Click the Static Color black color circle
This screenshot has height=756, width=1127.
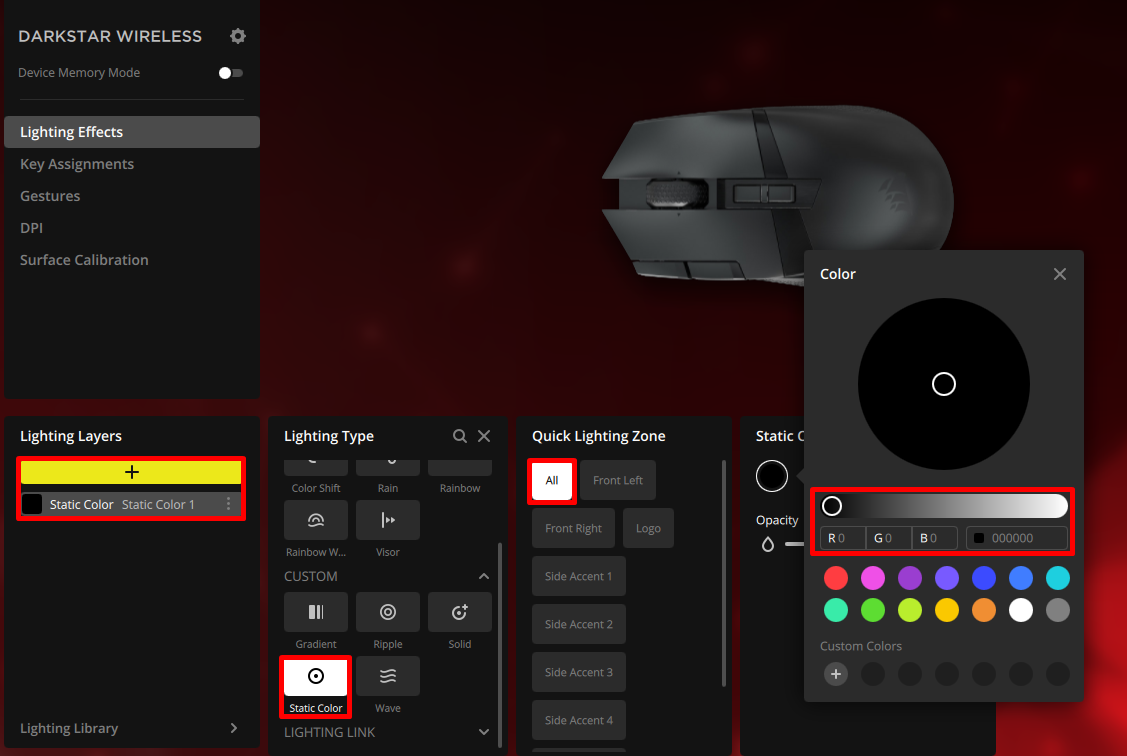click(x=772, y=476)
